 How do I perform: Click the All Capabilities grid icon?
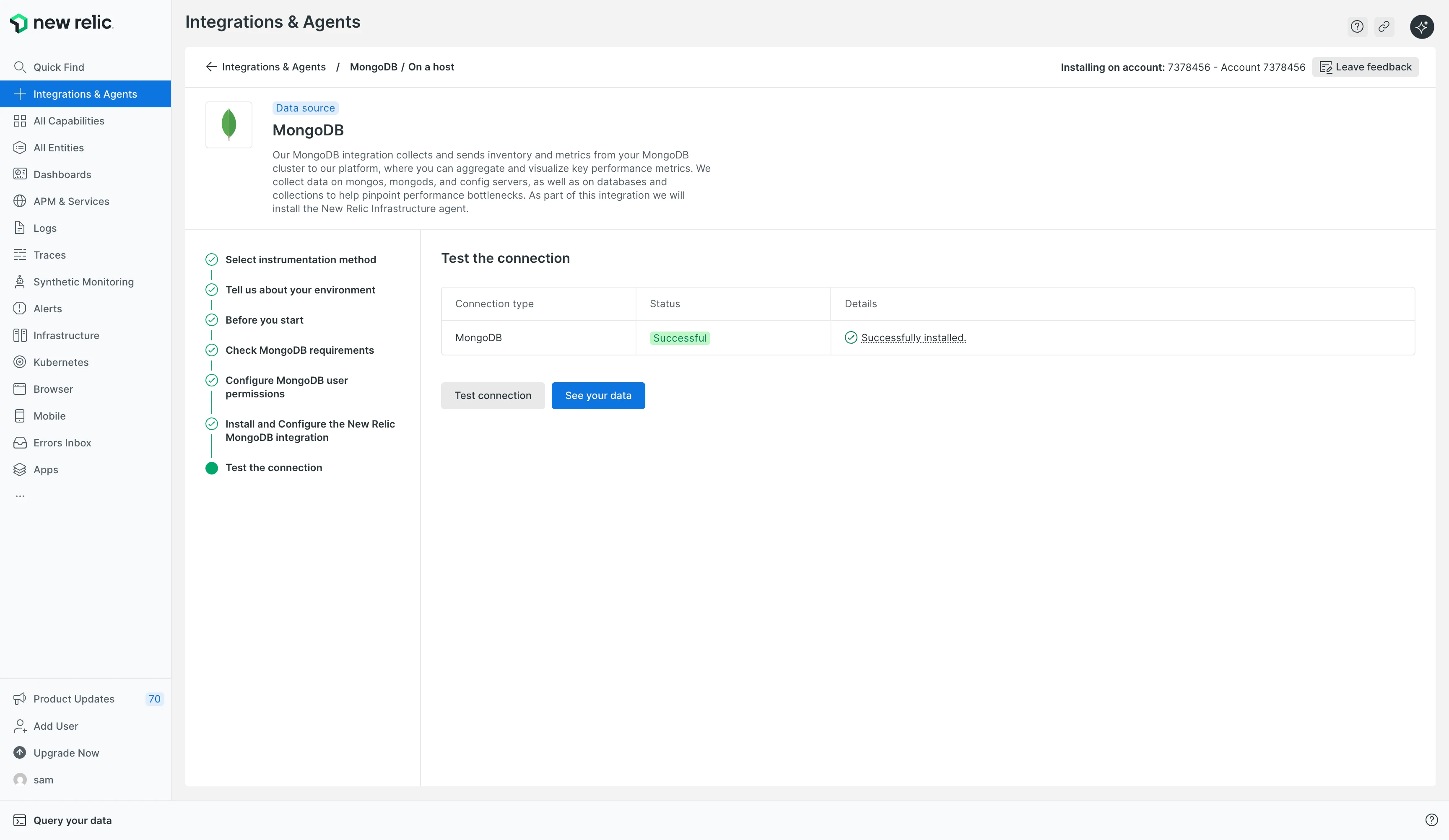click(20, 121)
